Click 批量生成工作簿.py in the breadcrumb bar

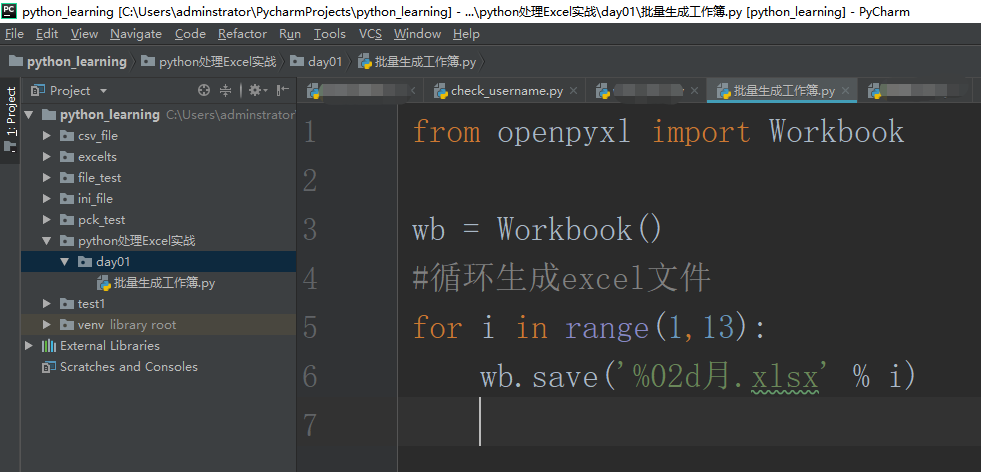[425, 61]
